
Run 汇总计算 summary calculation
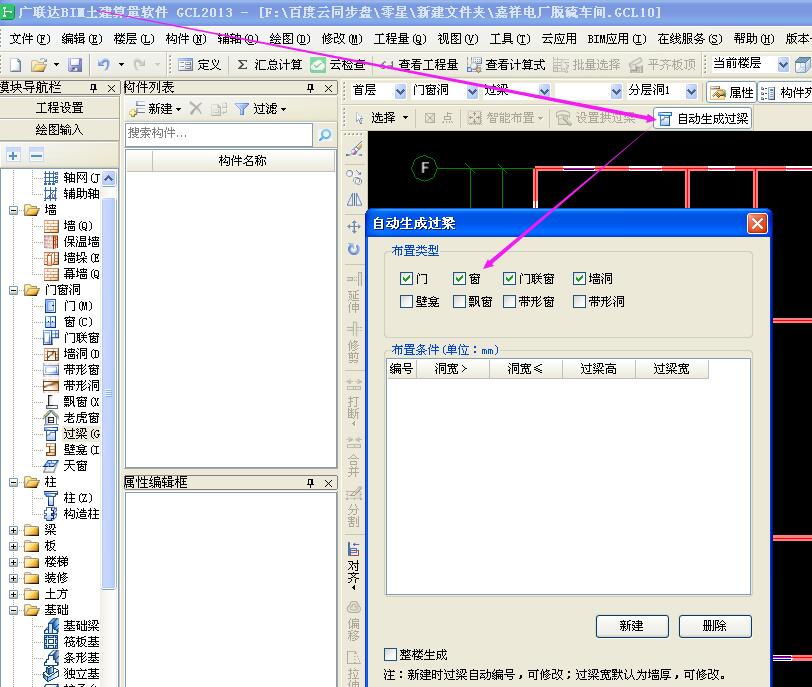[x=269, y=65]
